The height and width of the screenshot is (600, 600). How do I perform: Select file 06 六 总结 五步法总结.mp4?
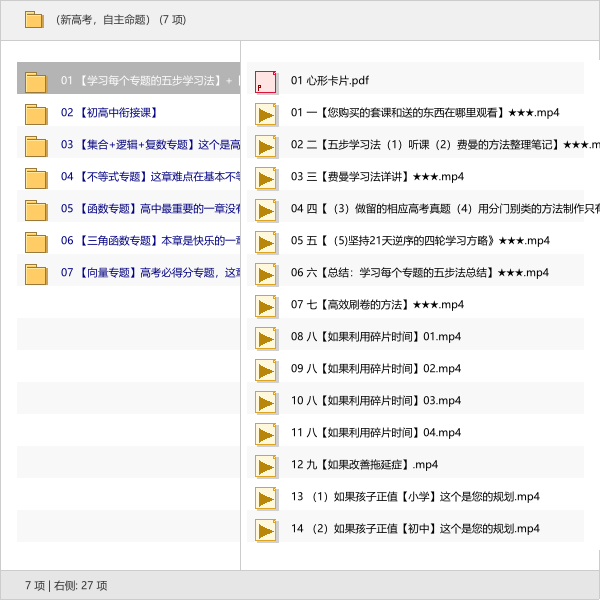pyautogui.click(x=420, y=272)
